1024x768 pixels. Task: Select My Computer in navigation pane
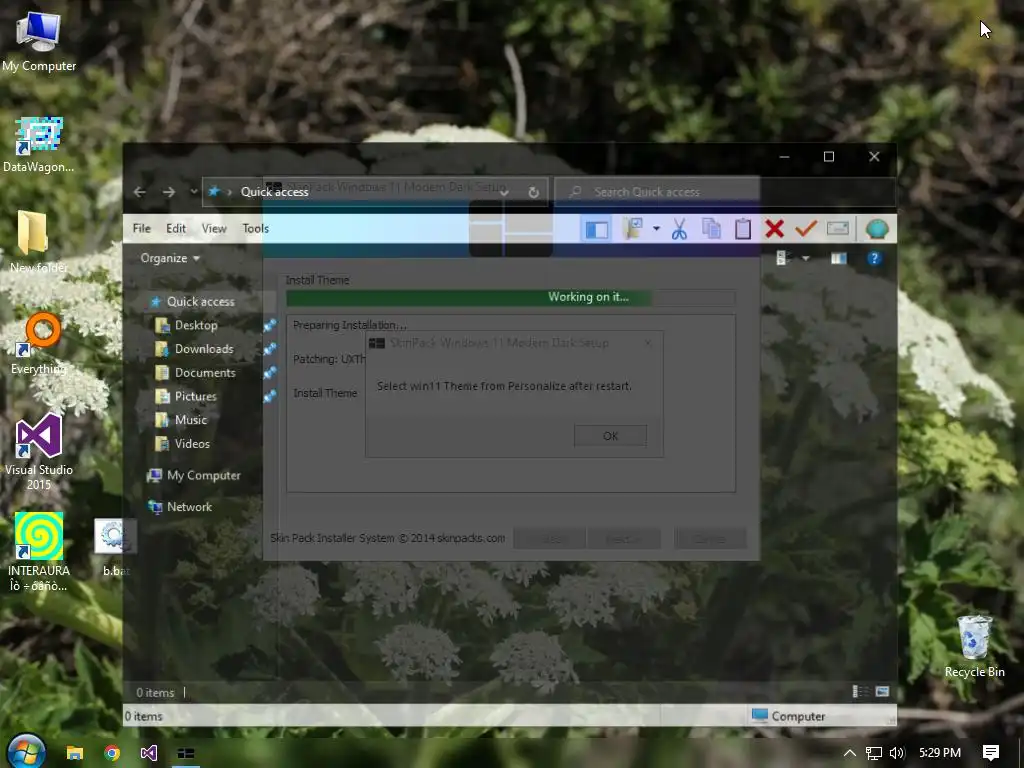(x=203, y=475)
